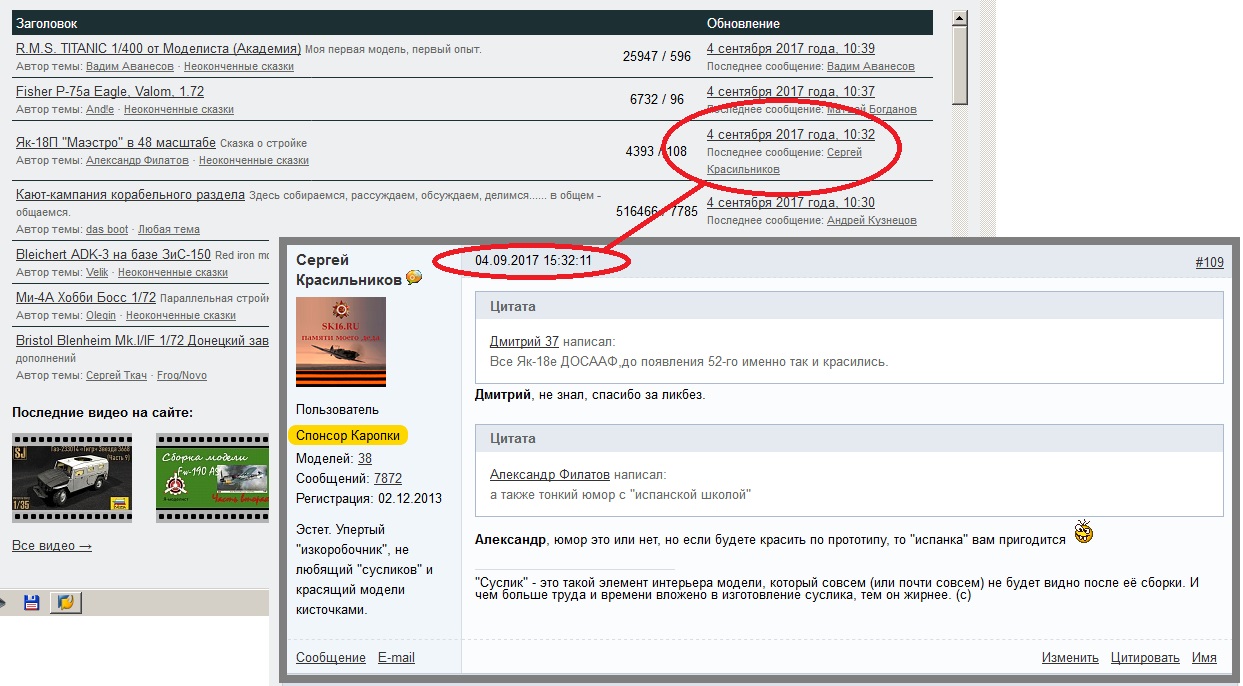
Task: Click the laughing smiley emoticon in the post
Action: [1083, 533]
